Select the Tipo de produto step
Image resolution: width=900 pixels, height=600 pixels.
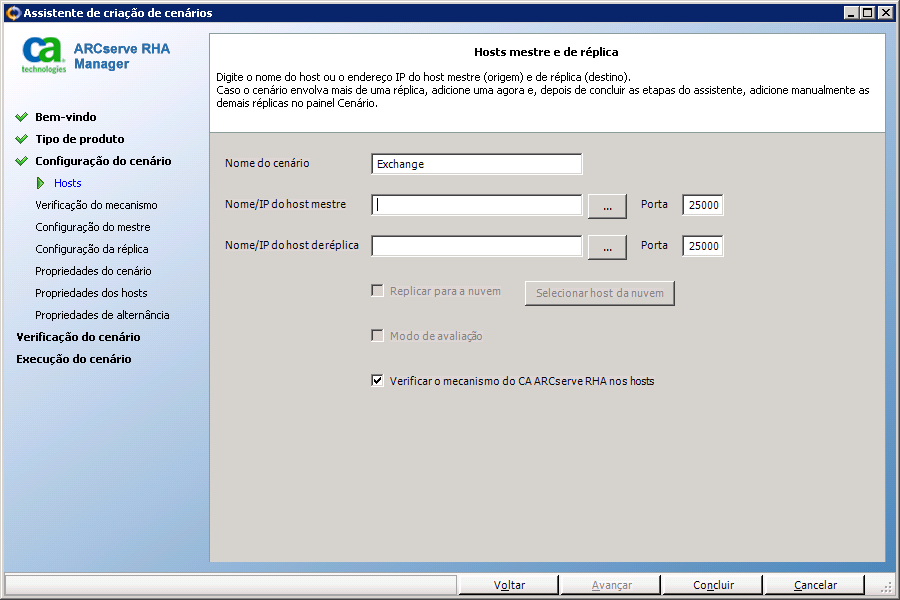pos(79,139)
